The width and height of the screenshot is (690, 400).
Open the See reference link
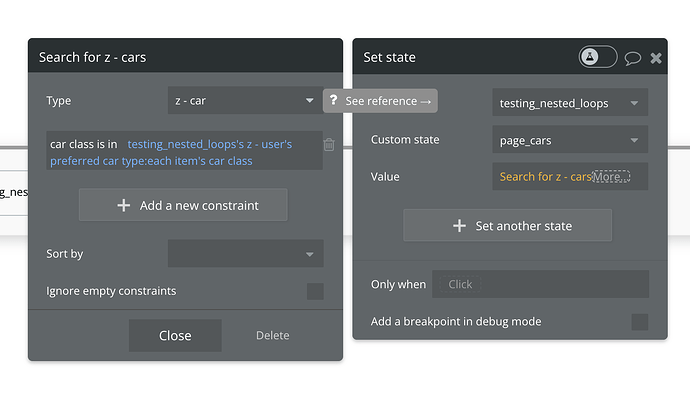[x=388, y=101]
